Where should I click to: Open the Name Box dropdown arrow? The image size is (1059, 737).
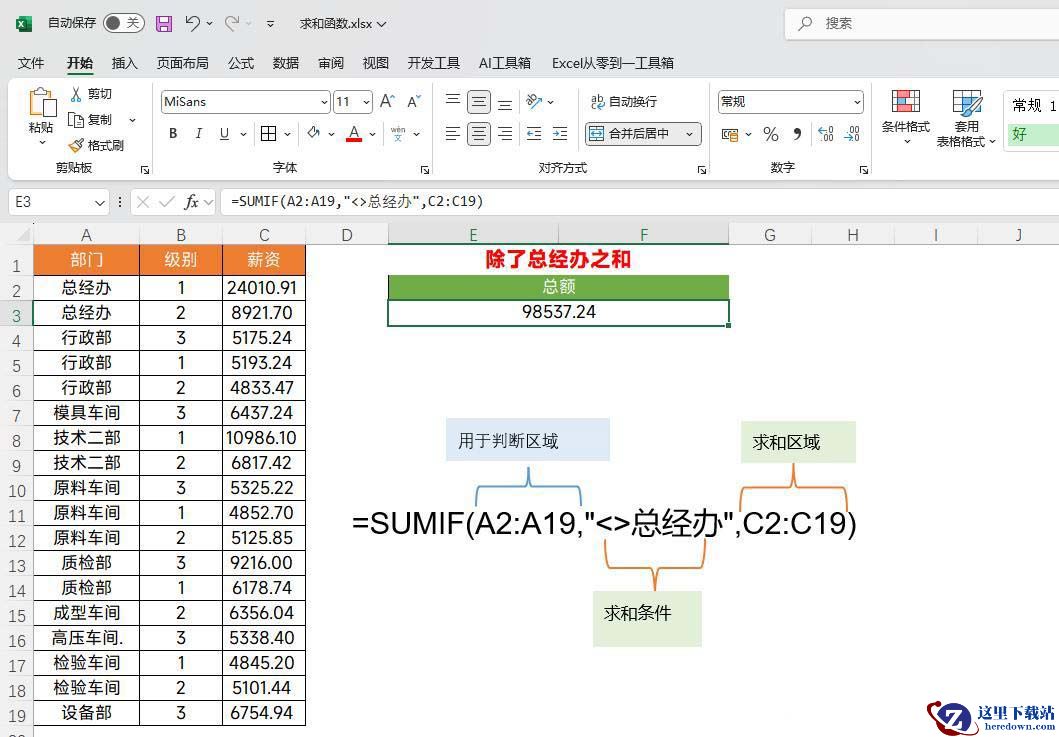point(99,202)
